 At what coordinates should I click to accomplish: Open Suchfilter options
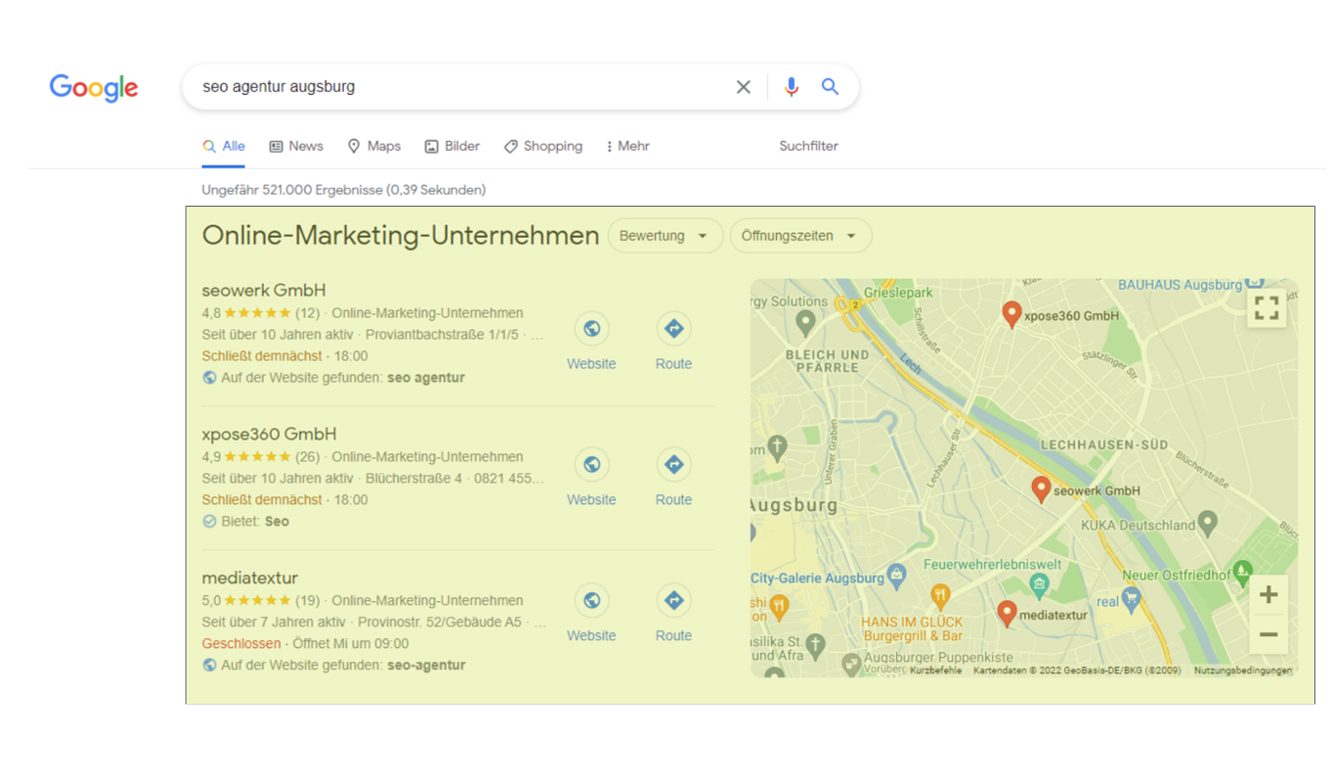pyautogui.click(x=809, y=146)
